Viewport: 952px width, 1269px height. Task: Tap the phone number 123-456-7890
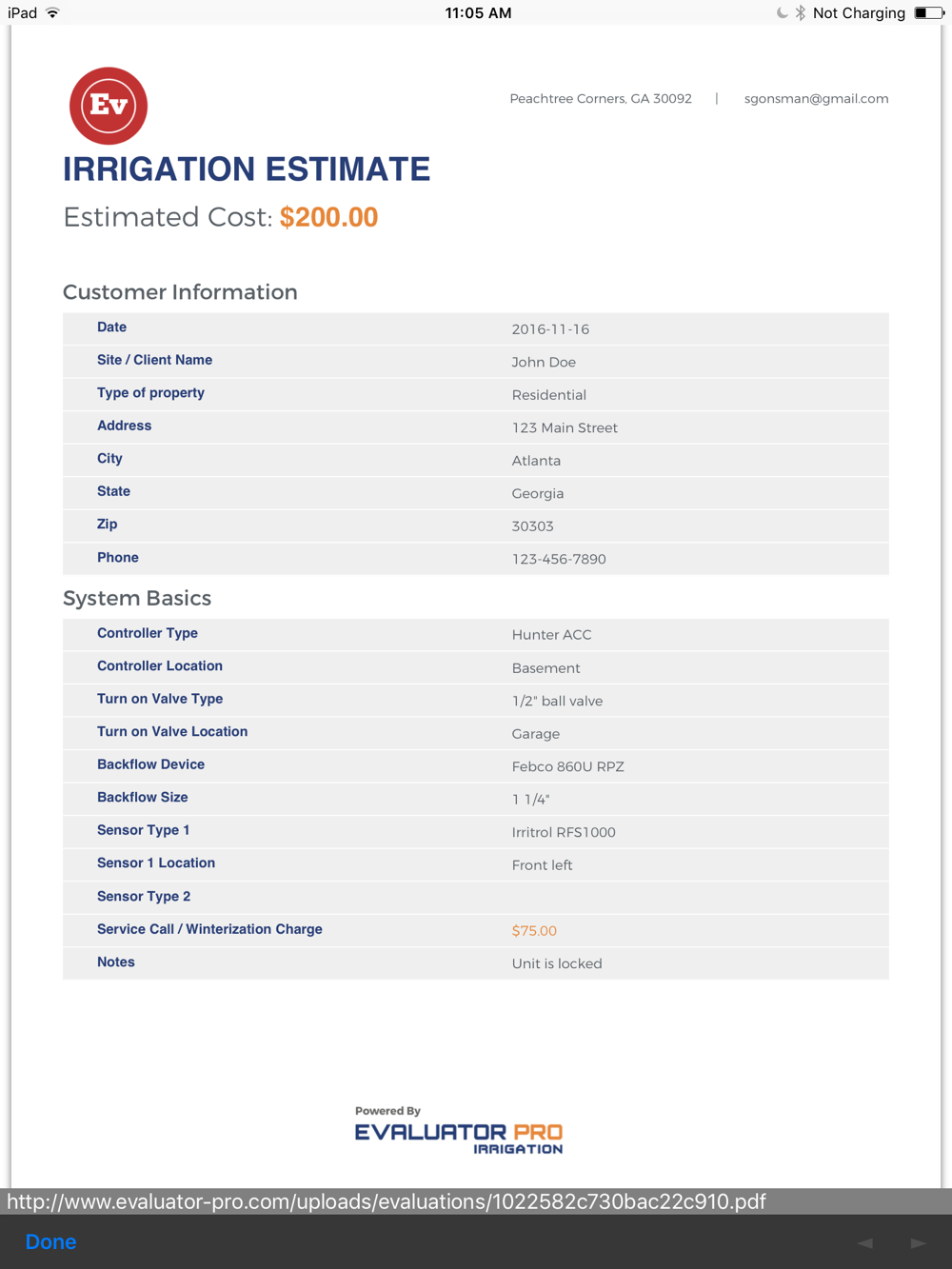point(559,559)
